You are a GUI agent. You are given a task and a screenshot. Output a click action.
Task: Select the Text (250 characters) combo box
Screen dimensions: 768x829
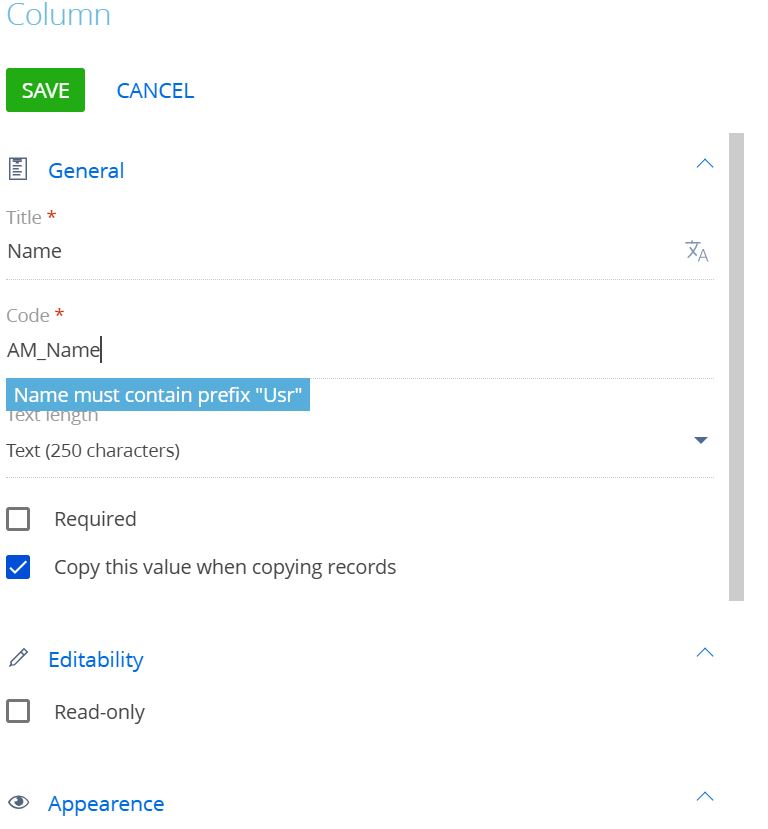click(359, 450)
